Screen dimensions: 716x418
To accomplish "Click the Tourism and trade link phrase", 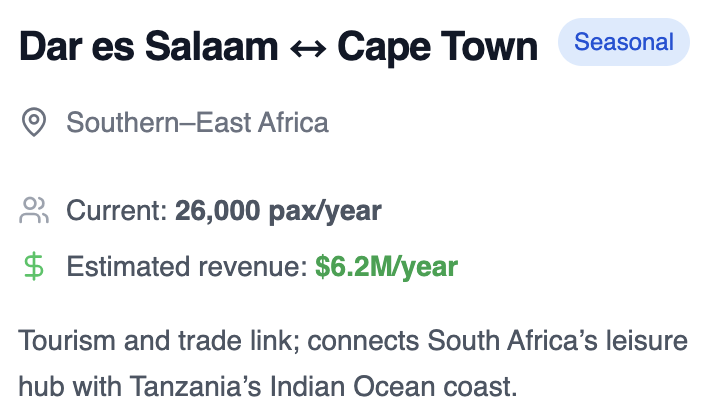I will [x=159, y=340].
